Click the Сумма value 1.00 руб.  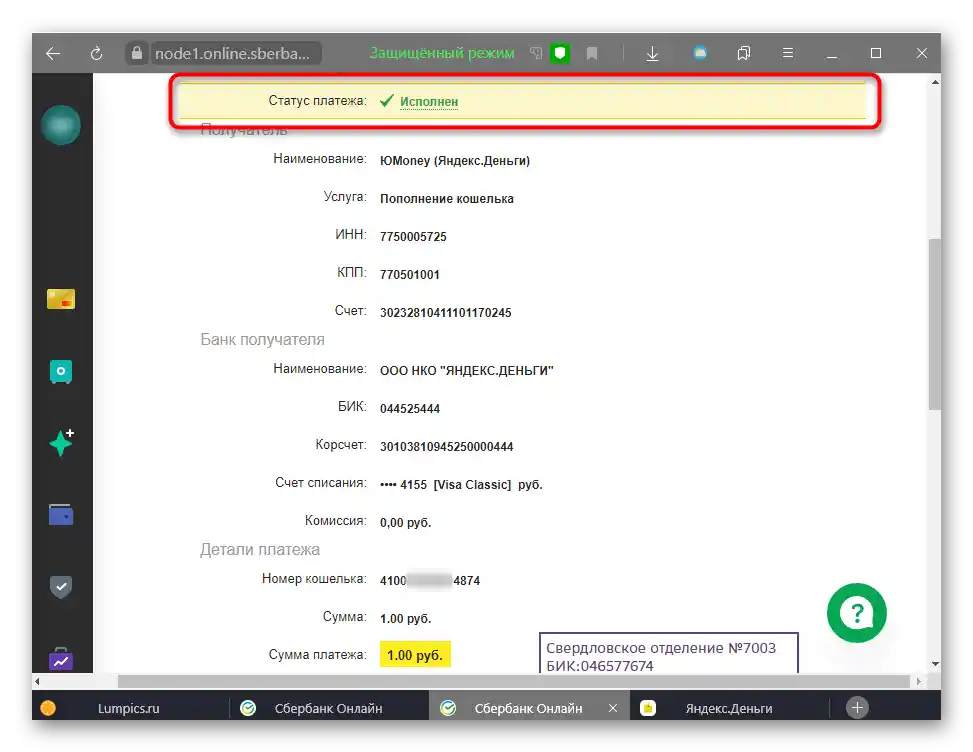click(x=405, y=619)
